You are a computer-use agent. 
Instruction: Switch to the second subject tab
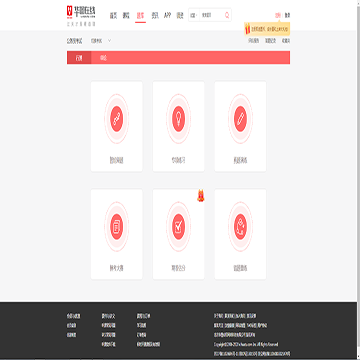tap(104, 58)
